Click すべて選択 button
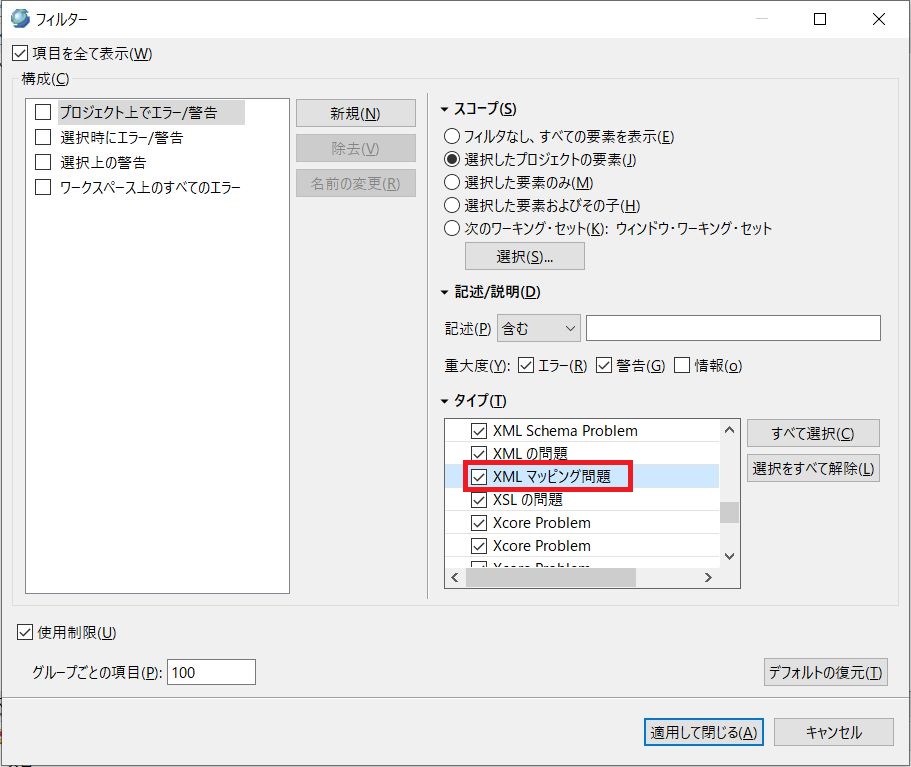The height and width of the screenshot is (767, 911). (812, 433)
